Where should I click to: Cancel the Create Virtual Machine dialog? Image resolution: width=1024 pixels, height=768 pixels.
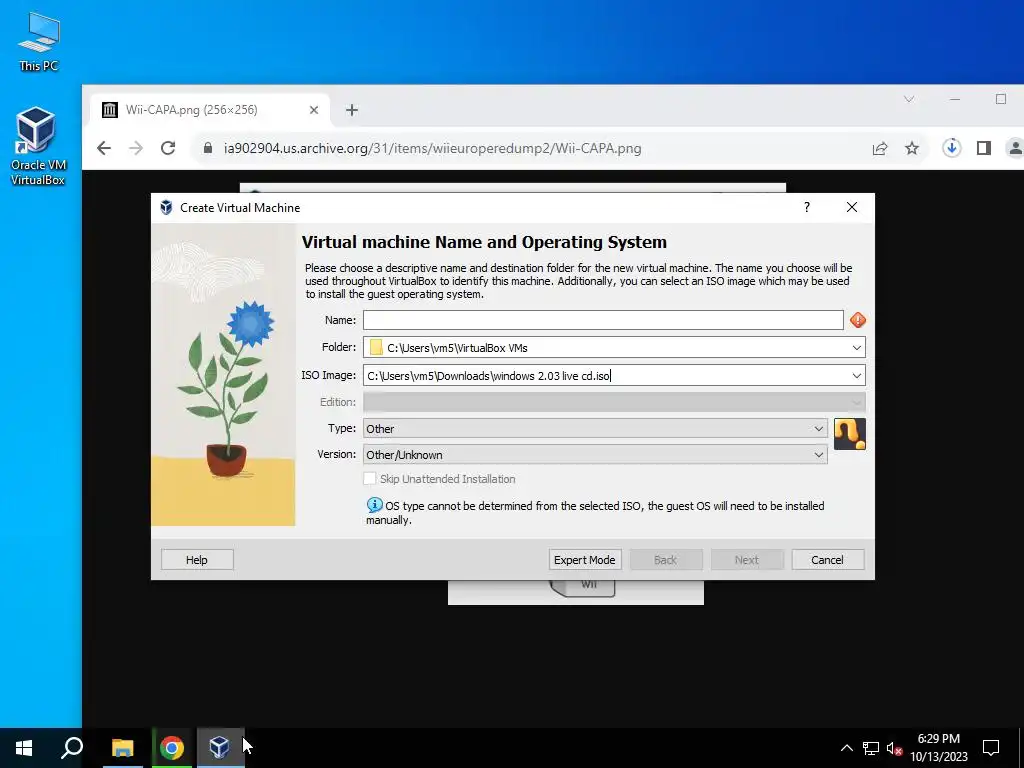pyautogui.click(x=827, y=560)
